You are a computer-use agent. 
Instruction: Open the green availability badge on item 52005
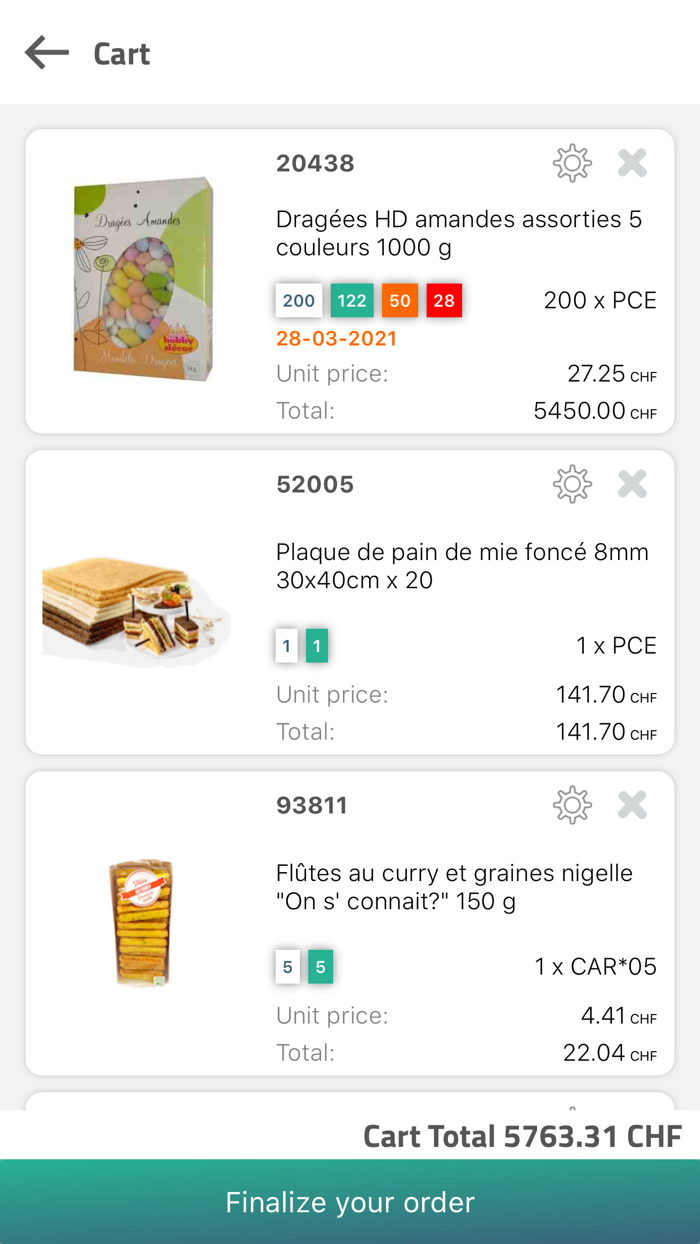[x=317, y=646]
